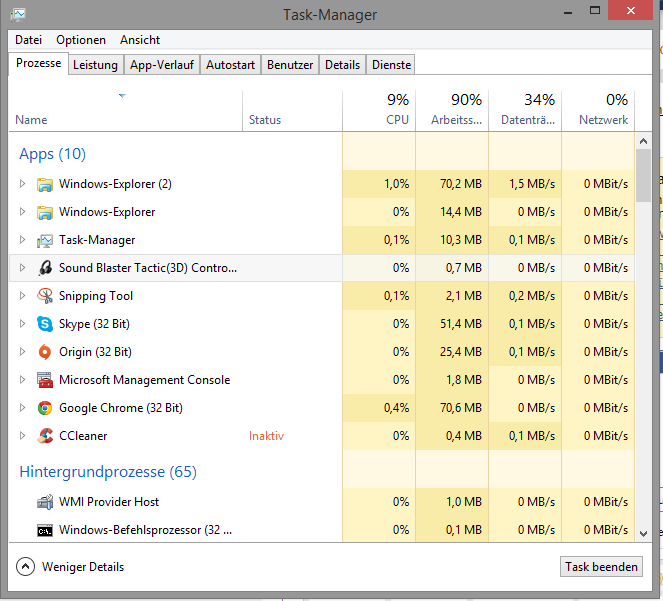Click the Windows-Befehlsprozessor console icon
The image size is (663, 601).
(44, 530)
